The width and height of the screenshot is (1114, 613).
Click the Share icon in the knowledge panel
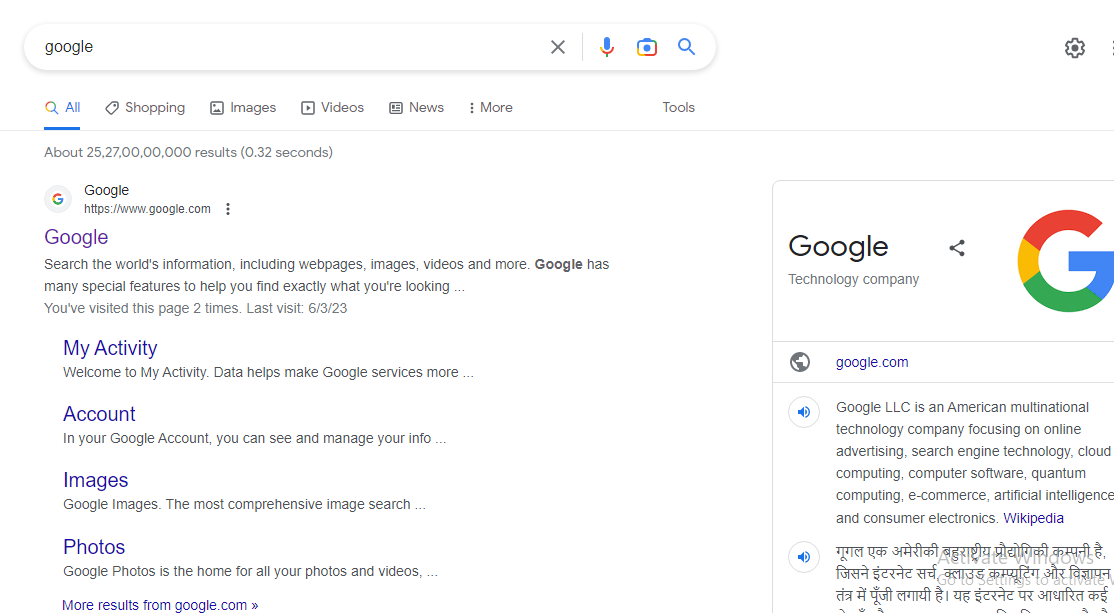(957, 247)
